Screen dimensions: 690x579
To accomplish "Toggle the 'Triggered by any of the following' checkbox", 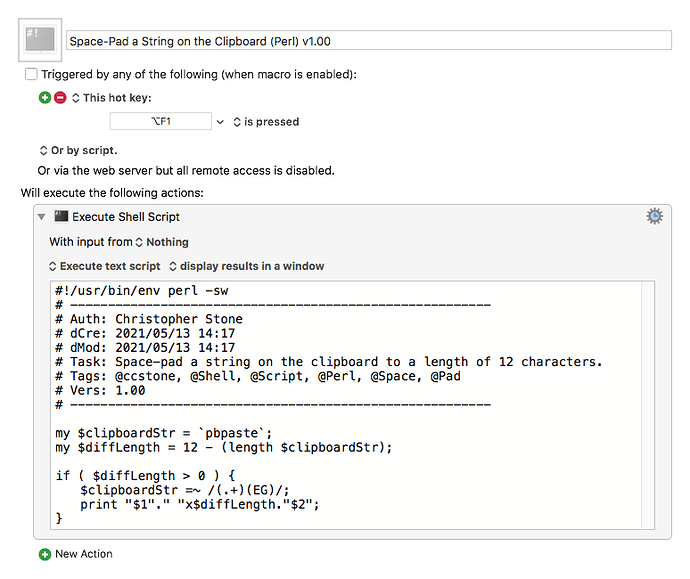I will click(x=31, y=74).
